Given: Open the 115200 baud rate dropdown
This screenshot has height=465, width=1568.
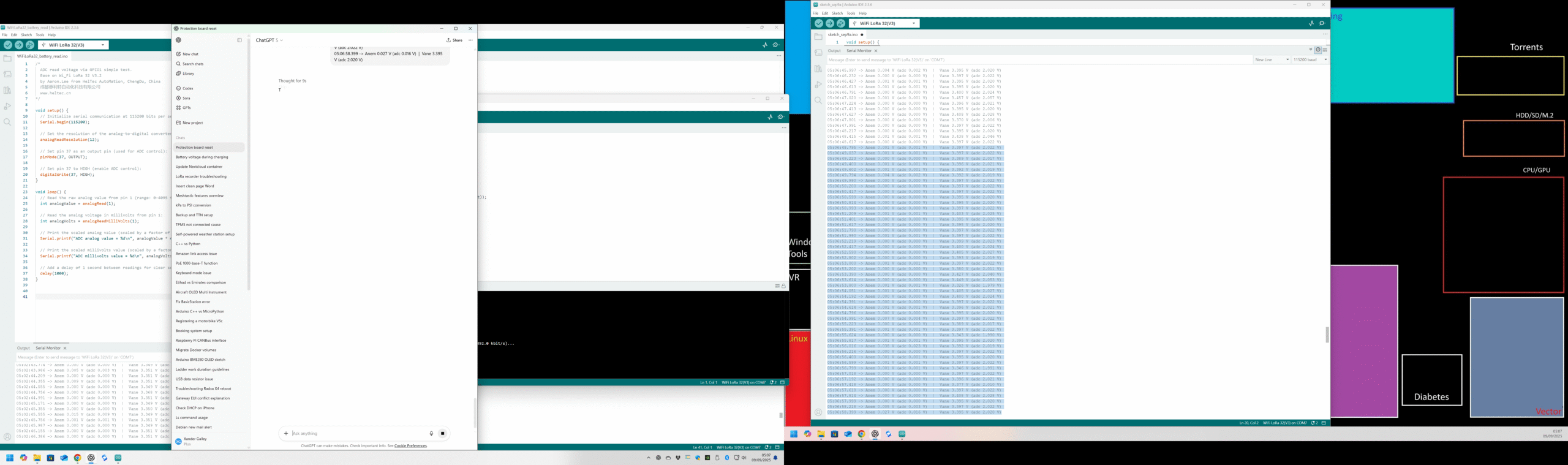Looking at the screenshot, I should point(1310,60).
